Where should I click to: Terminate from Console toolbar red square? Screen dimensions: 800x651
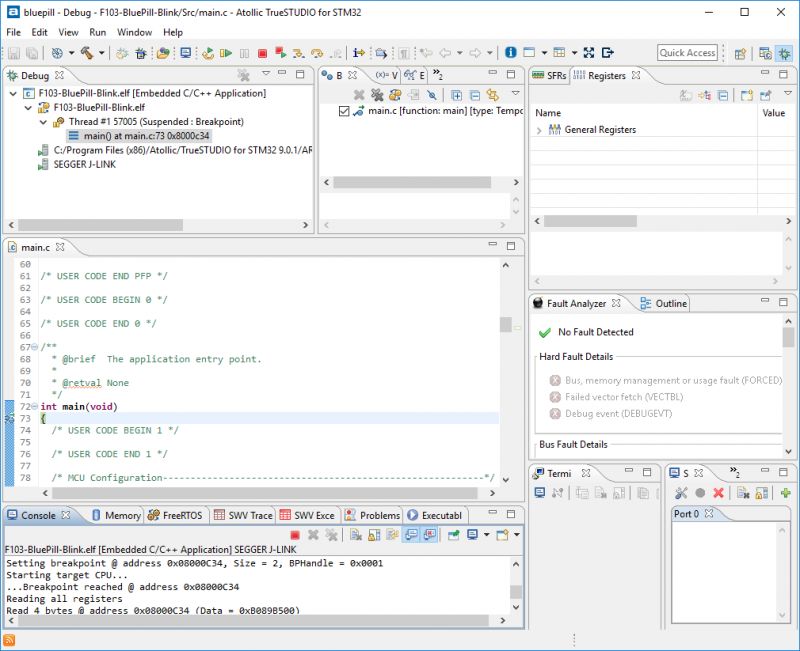294,535
